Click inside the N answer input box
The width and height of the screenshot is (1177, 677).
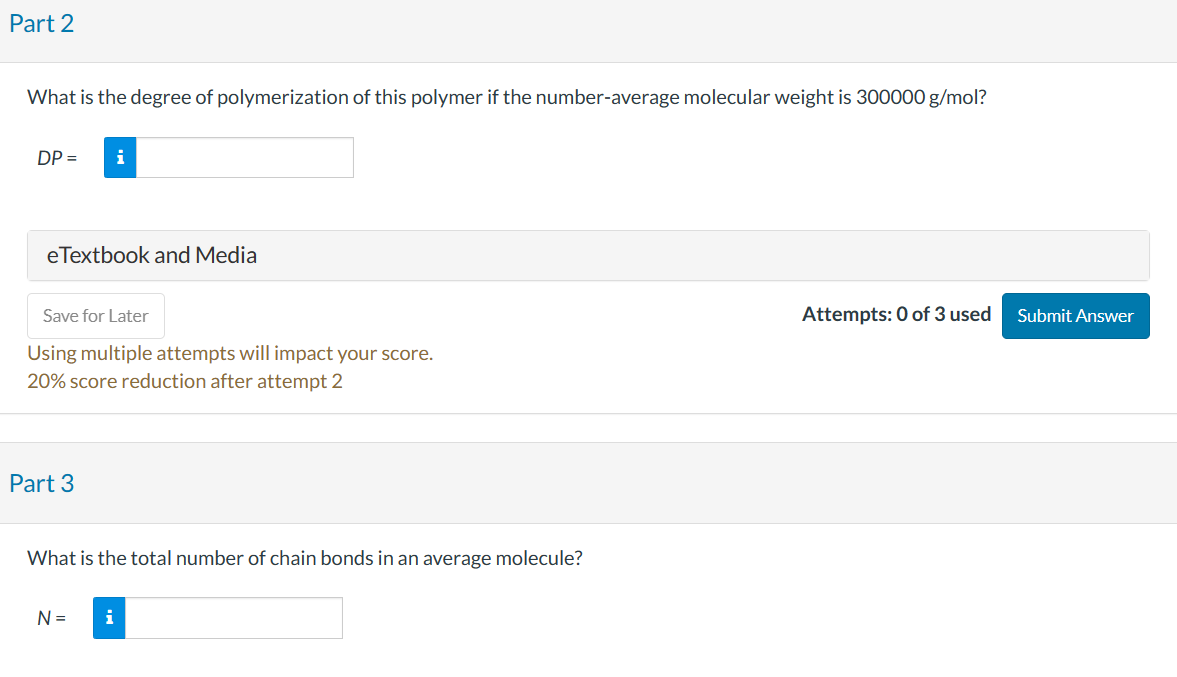pos(235,617)
